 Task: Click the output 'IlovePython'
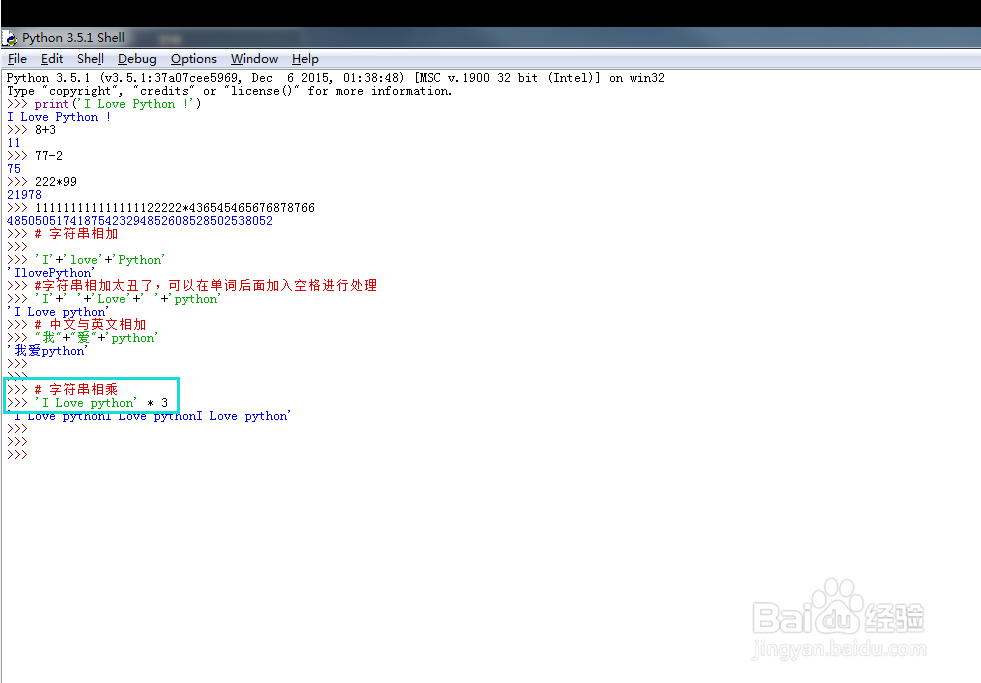(x=51, y=273)
